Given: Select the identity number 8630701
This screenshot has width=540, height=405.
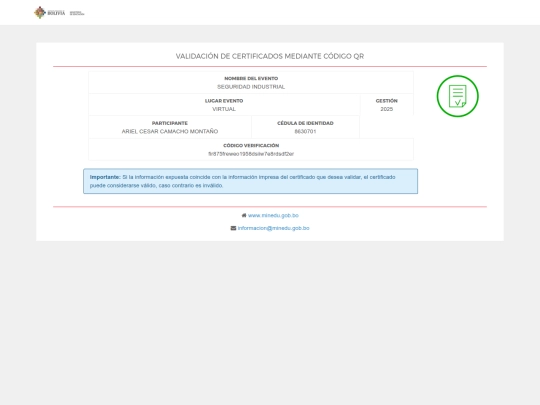Looking at the screenshot, I should point(305,131).
